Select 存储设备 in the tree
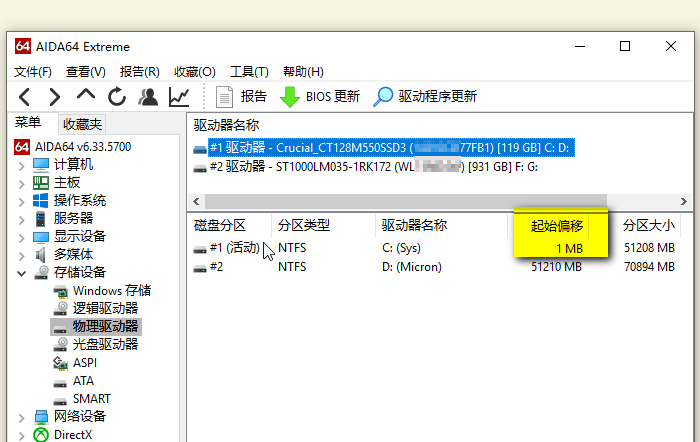Image resolution: width=700 pixels, height=442 pixels. pos(80,272)
